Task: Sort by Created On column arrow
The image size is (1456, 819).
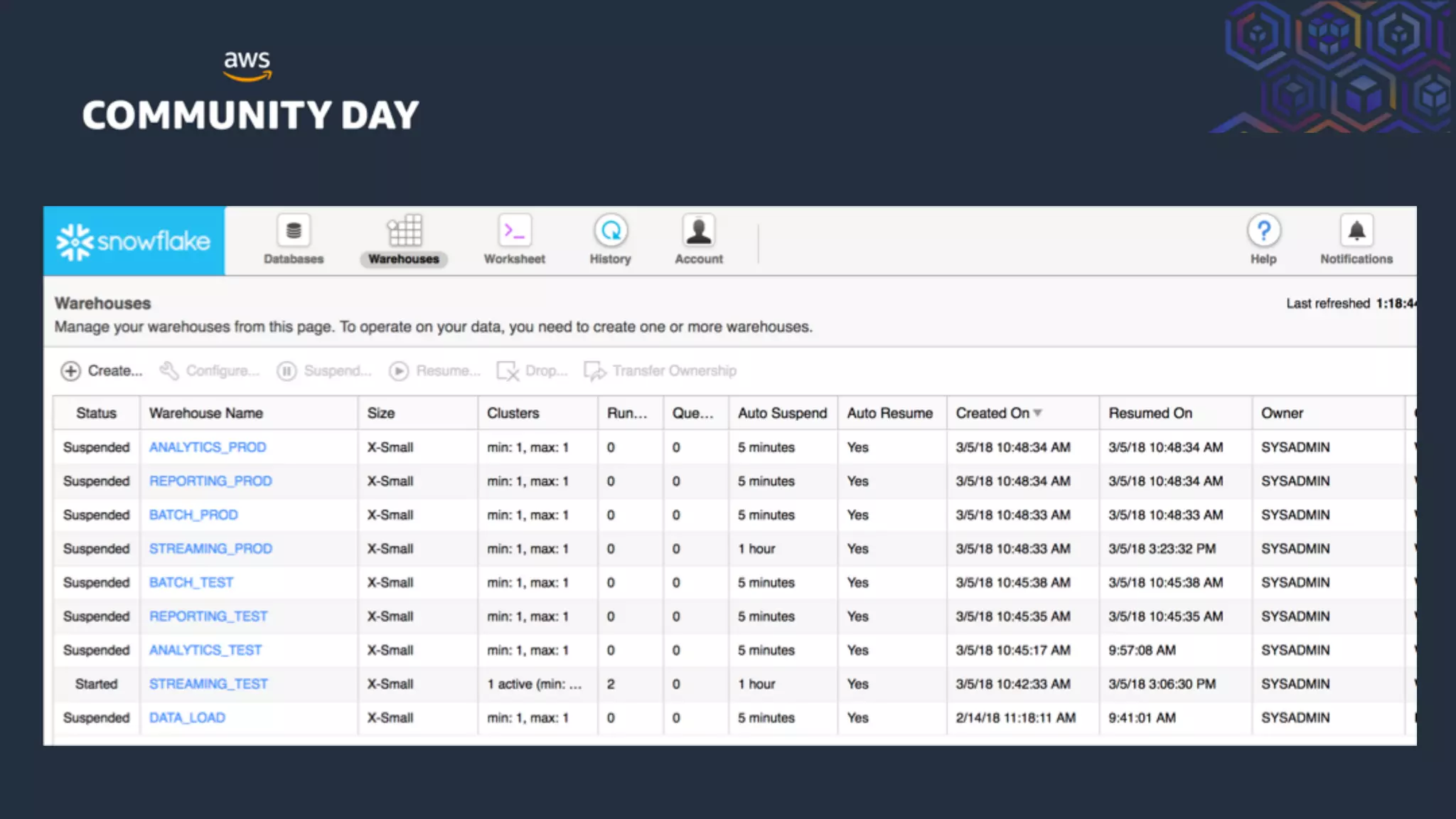Action: 1038,413
